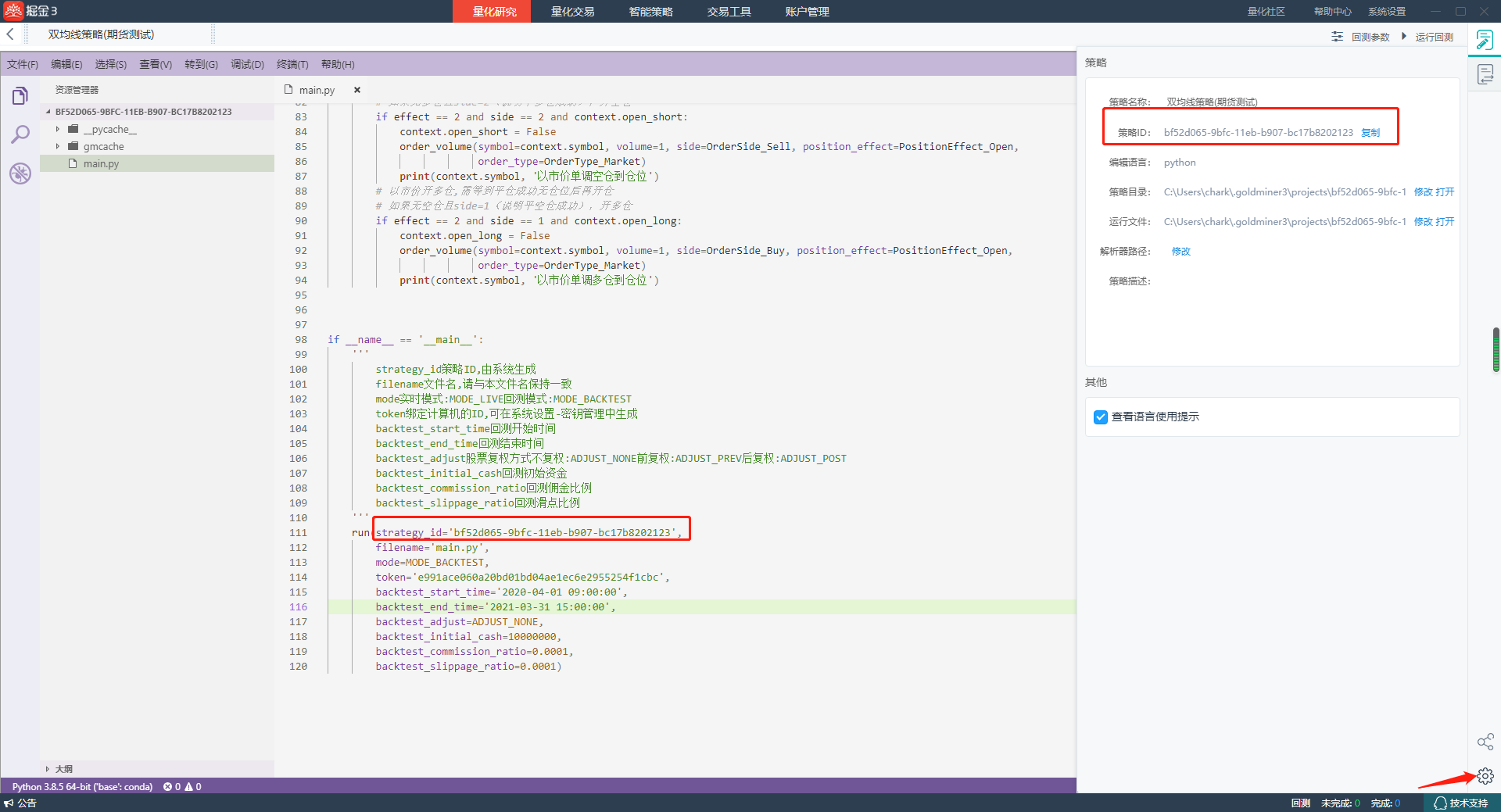The width and height of the screenshot is (1501, 812).
Task: Open the 调试(D) menu
Action: [x=248, y=64]
